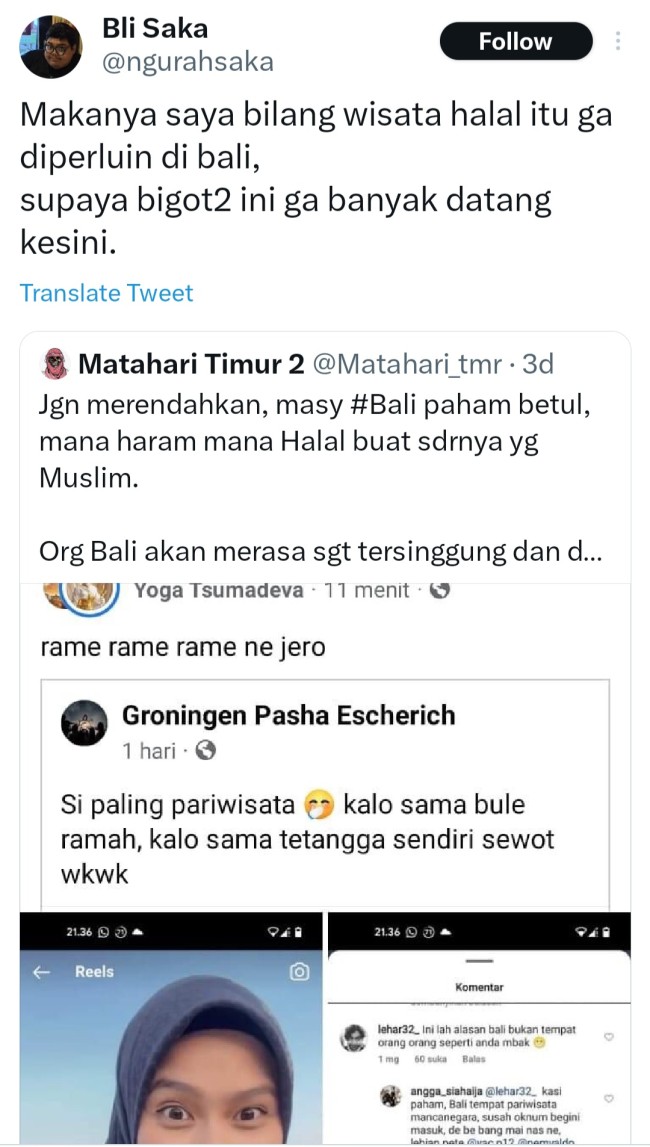Like angga_siahaija's comment using the heart

pyautogui.click(x=608, y=1096)
